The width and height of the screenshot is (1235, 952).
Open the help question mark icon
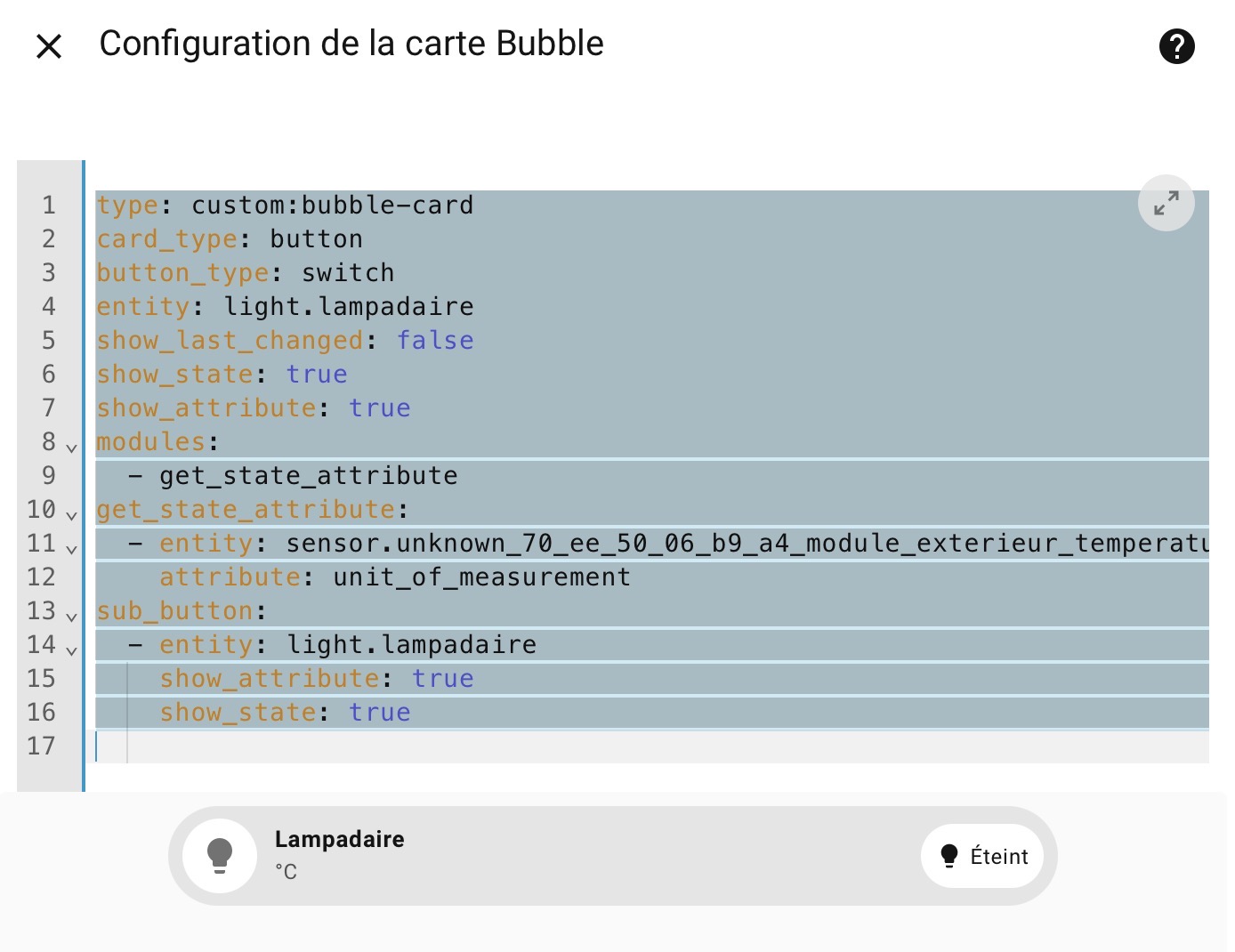point(1176,46)
